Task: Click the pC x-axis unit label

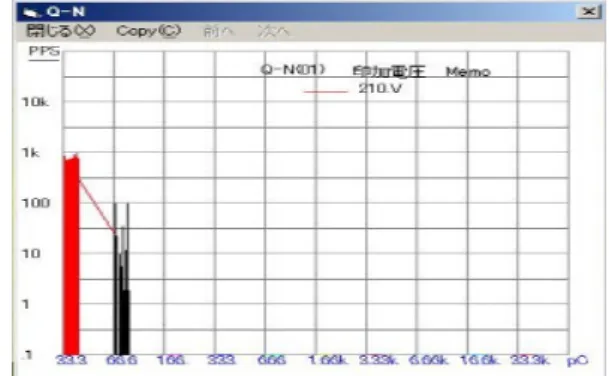Action: [x=578, y=361]
